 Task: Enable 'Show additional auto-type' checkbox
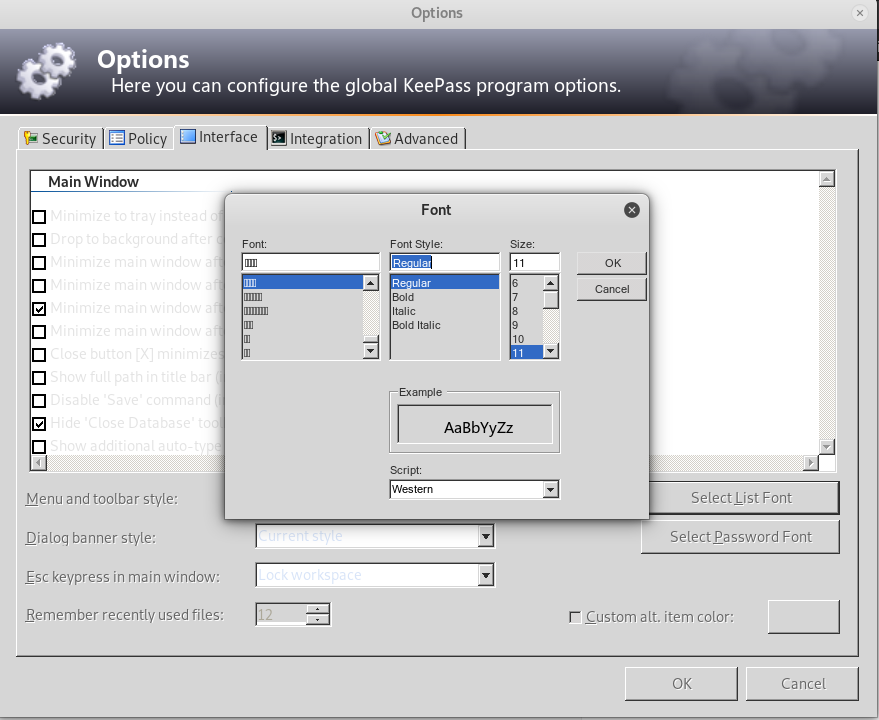click(x=39, y=446)
